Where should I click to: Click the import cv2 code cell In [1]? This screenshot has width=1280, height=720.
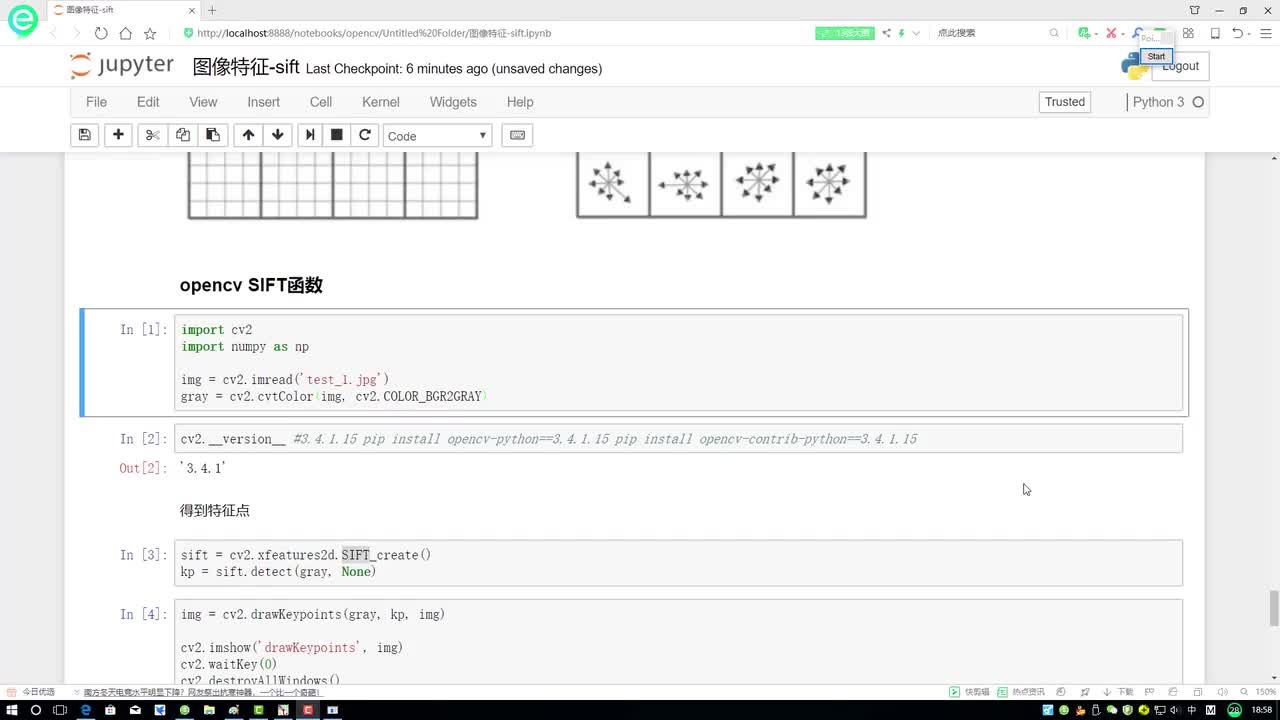pos(678,363)
